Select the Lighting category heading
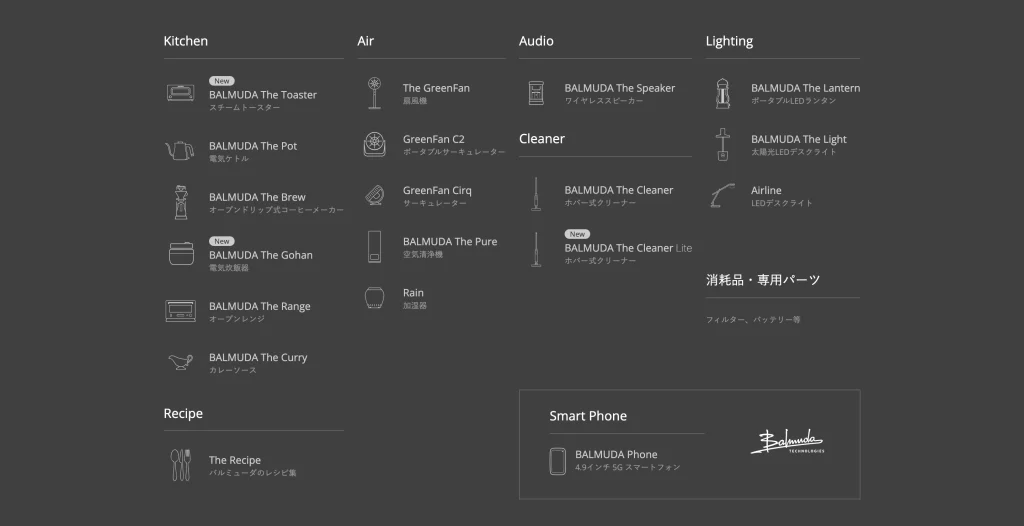 click(729, 41)
